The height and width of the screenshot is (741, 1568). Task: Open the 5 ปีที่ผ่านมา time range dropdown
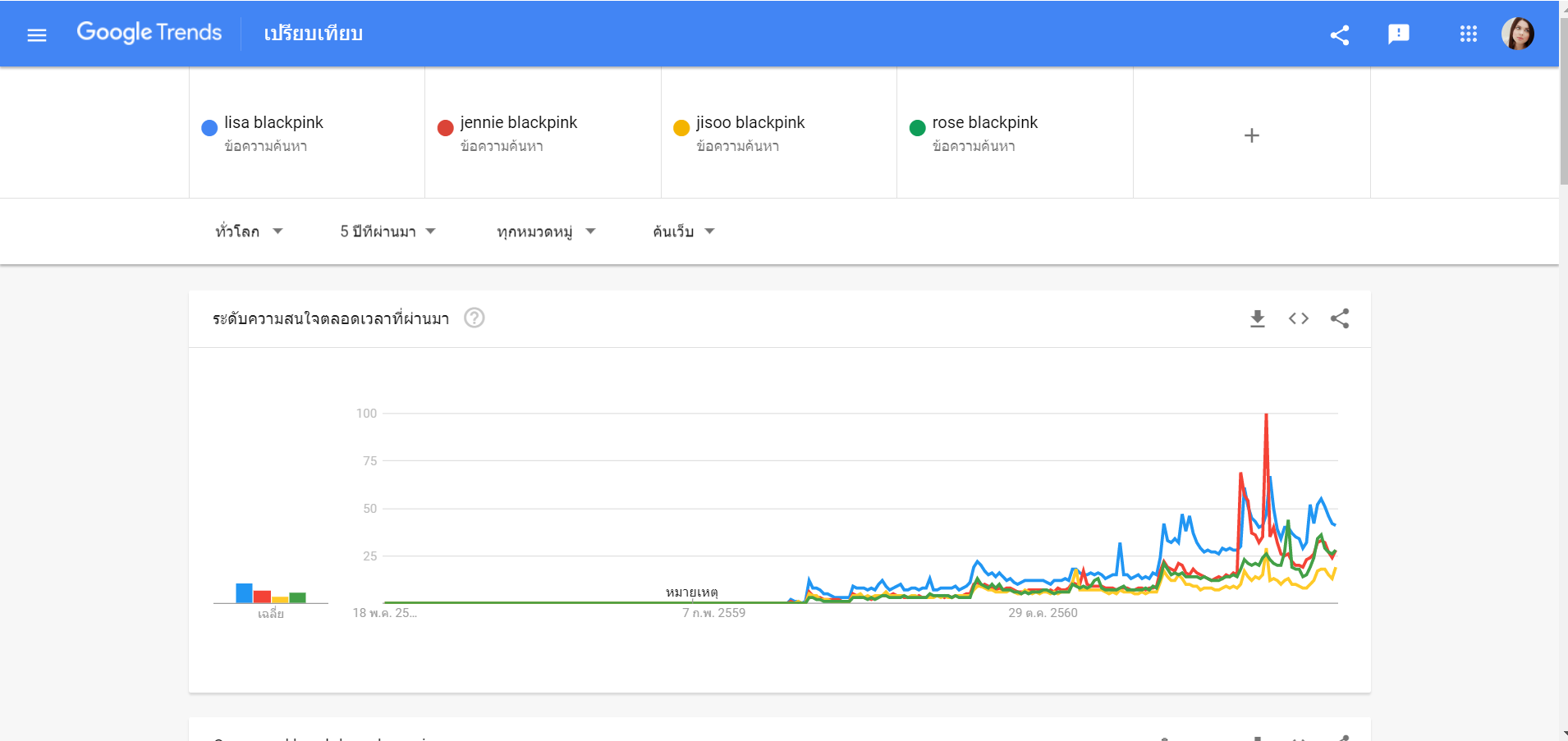(387, 231)
